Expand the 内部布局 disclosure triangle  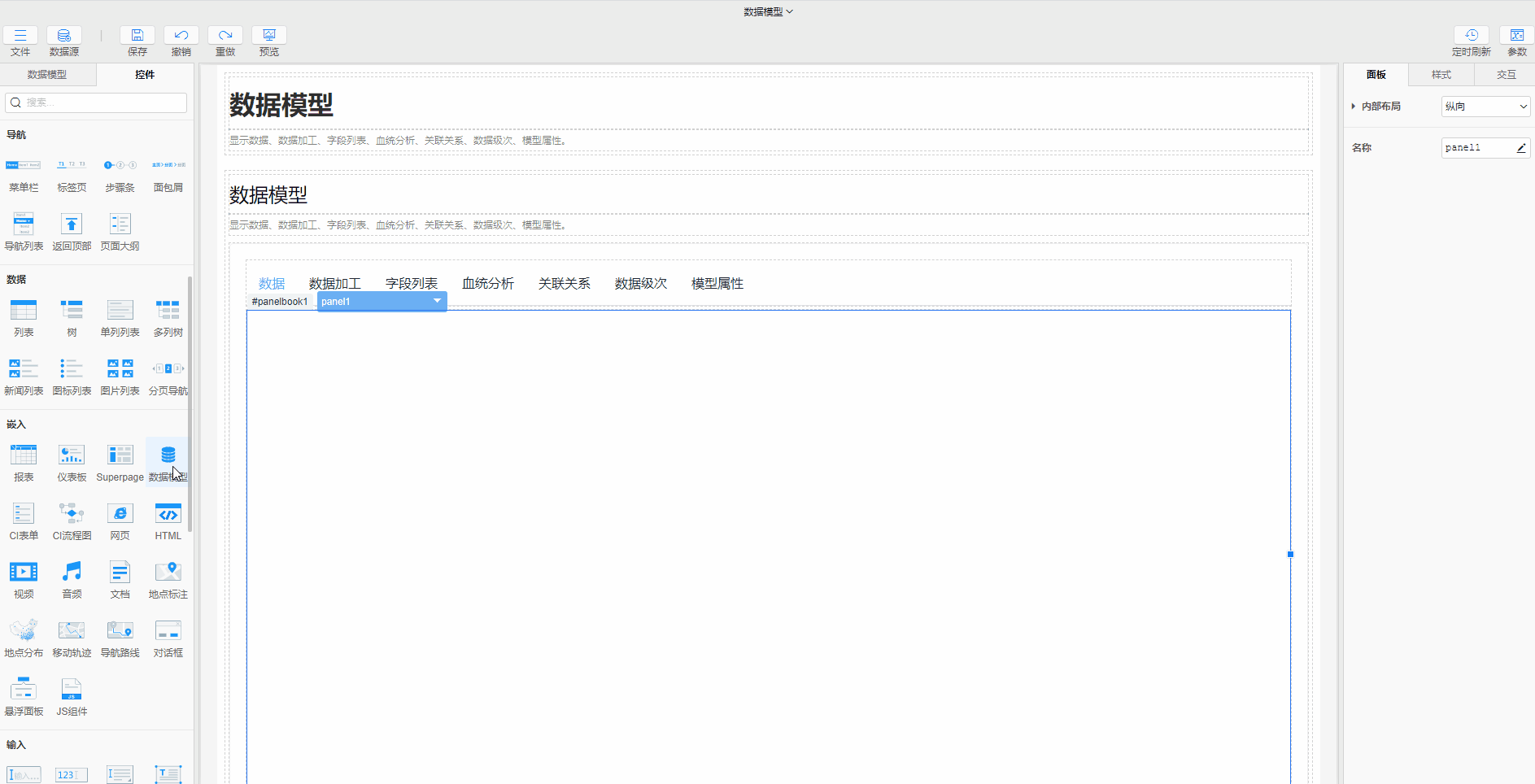click(1354, 107)
